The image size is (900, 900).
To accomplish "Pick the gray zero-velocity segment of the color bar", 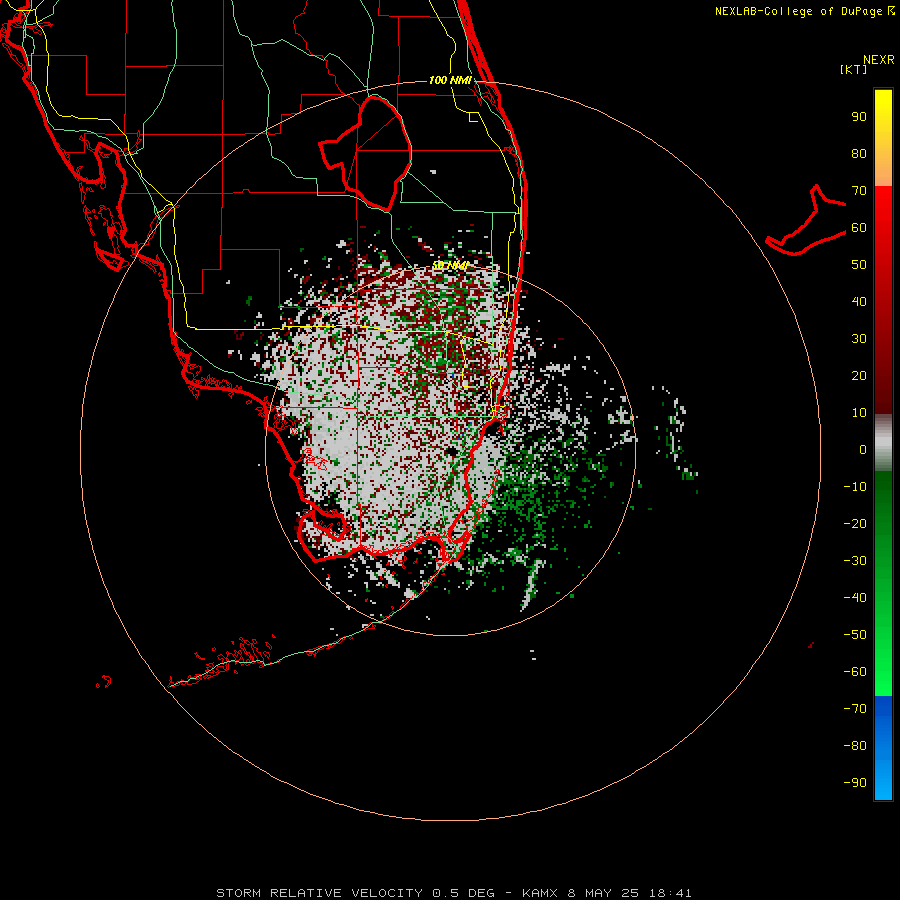I will pos(883,443).
